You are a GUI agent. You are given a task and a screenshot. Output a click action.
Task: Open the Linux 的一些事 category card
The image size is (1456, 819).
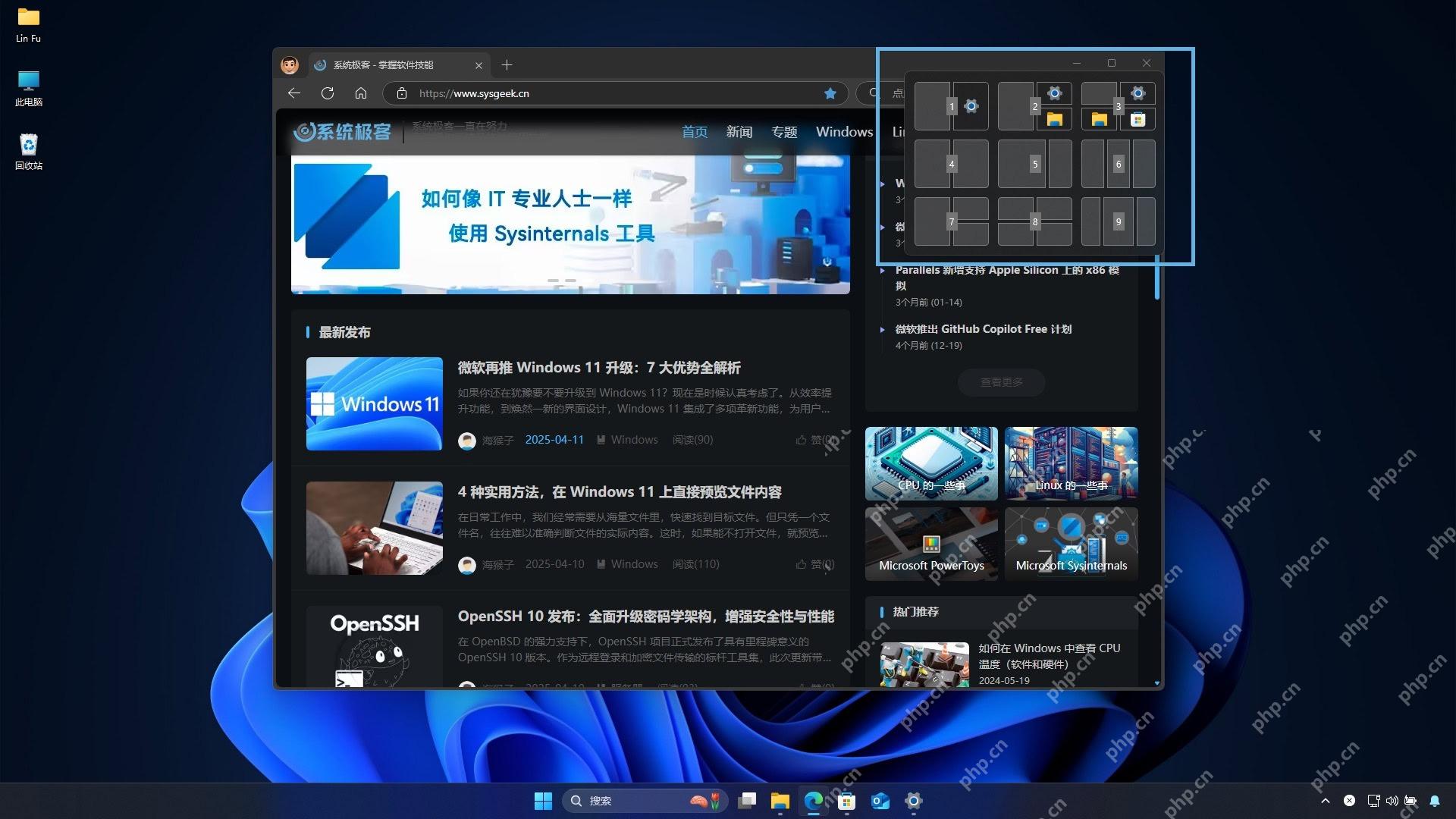tap(1071, 463)
